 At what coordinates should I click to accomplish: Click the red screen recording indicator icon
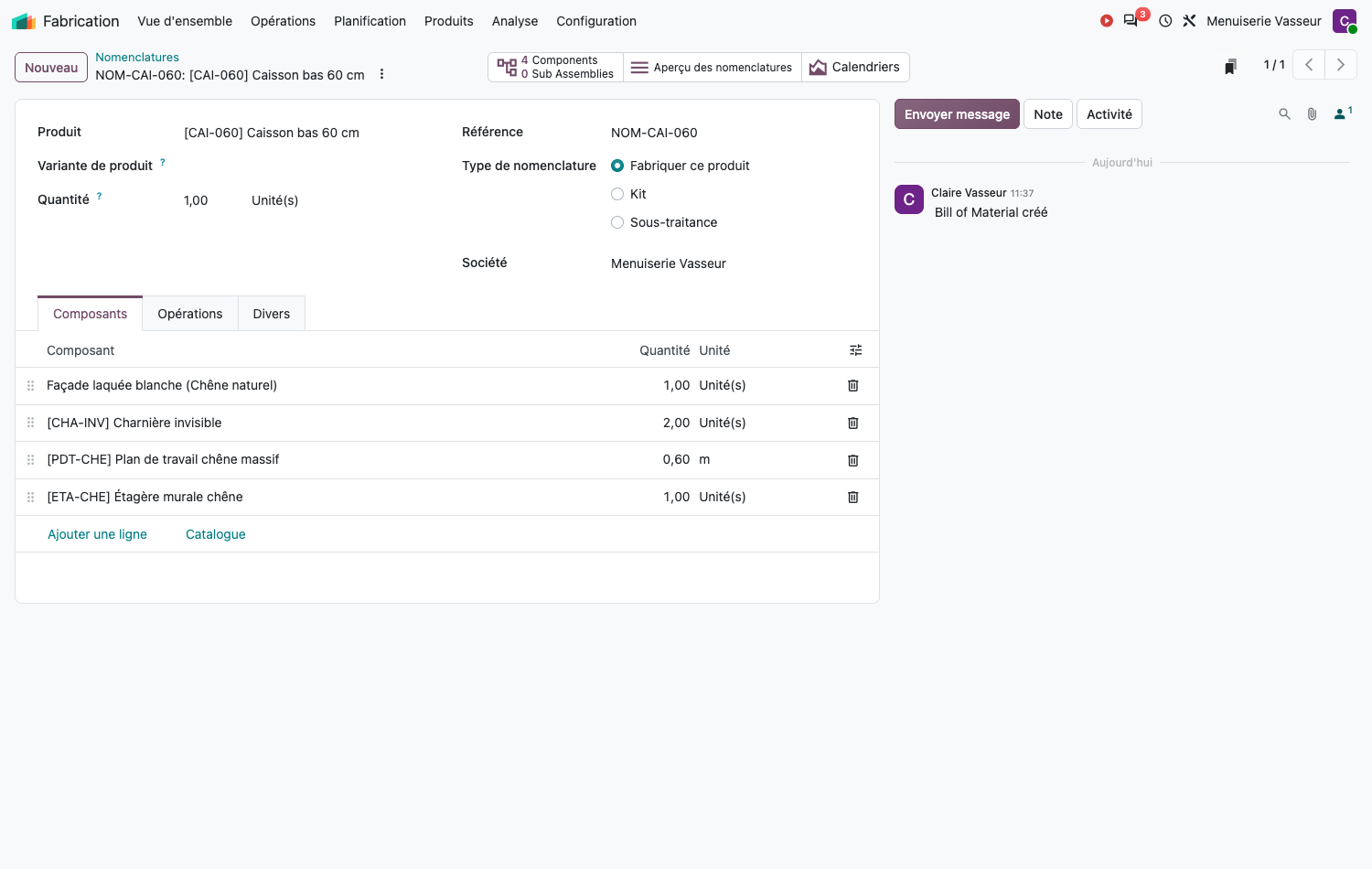(x=1107, y=21)
